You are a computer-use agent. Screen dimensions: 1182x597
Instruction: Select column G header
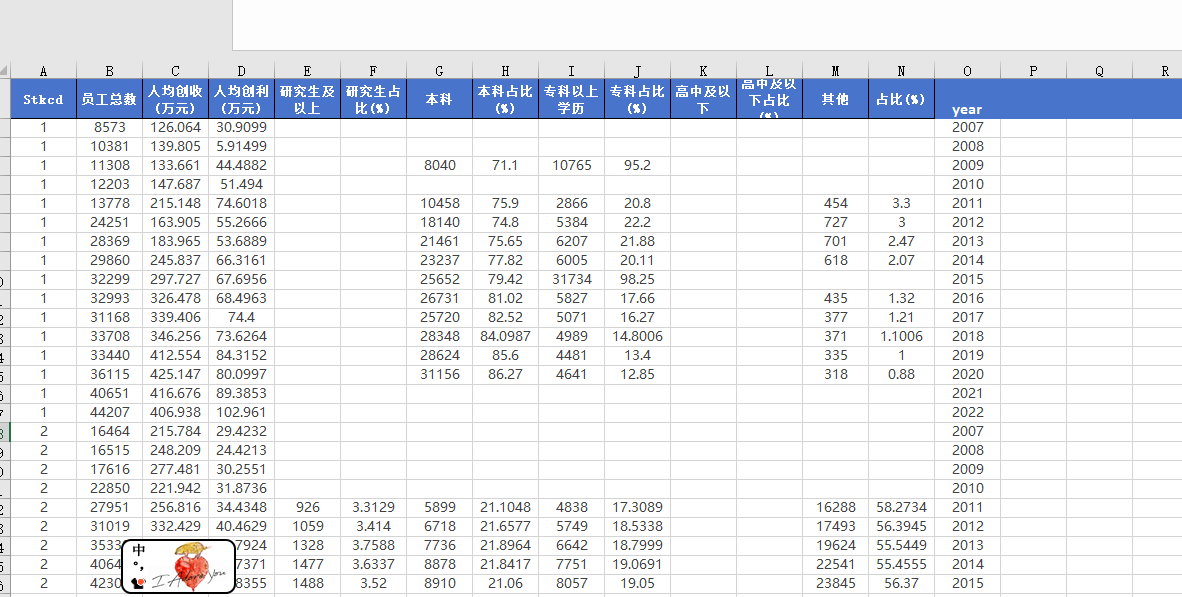point(439,71)
